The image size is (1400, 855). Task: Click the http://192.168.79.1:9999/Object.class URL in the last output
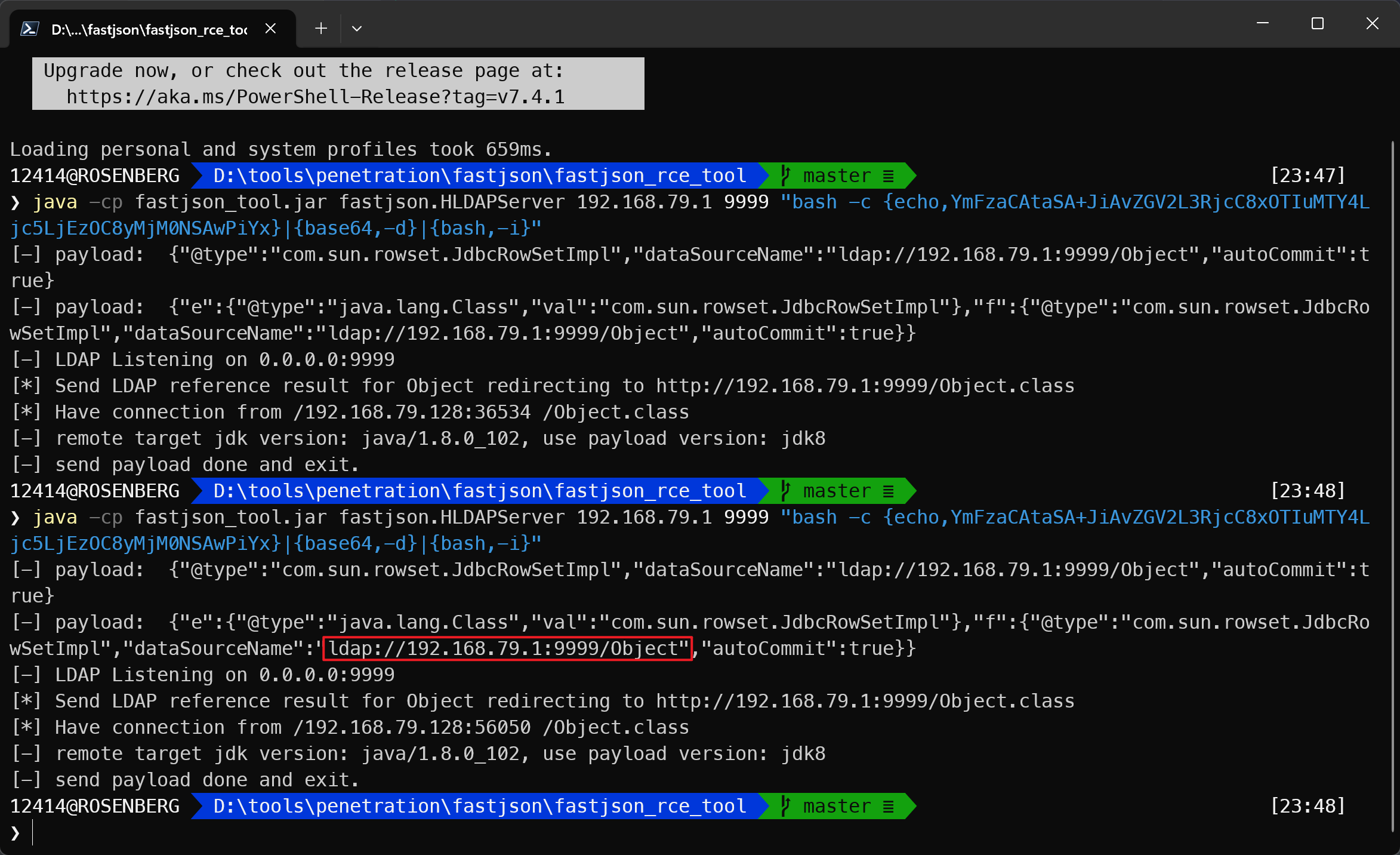(865, 701)
